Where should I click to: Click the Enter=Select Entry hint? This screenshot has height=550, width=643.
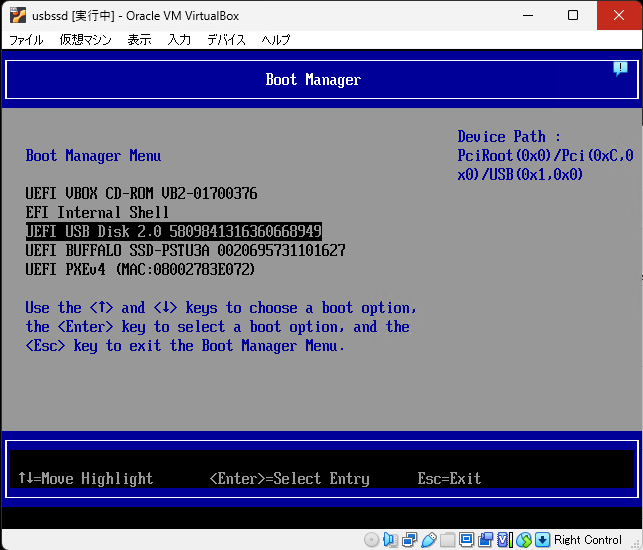point(290,479)
